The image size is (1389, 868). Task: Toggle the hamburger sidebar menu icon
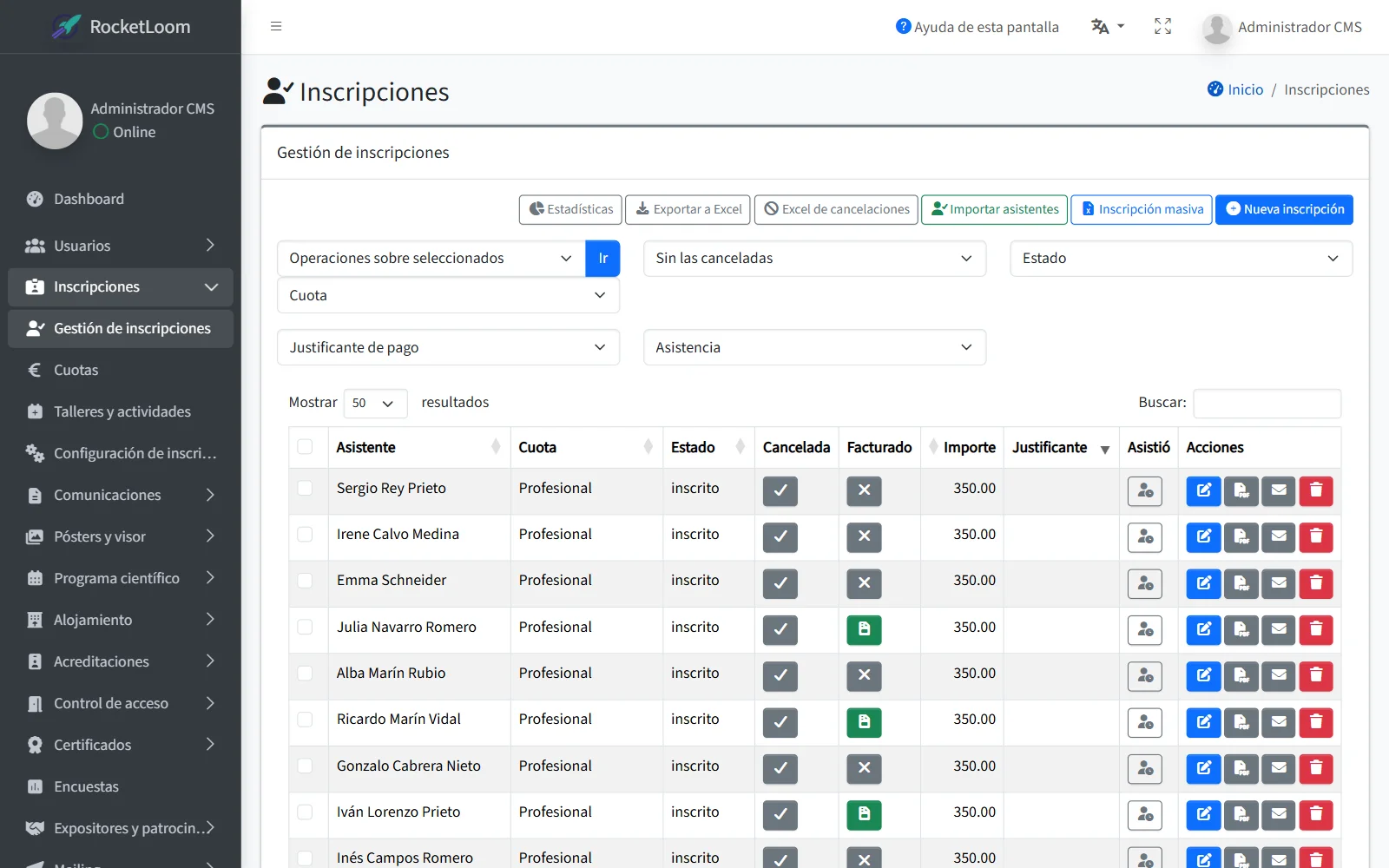tap(276, 26)
